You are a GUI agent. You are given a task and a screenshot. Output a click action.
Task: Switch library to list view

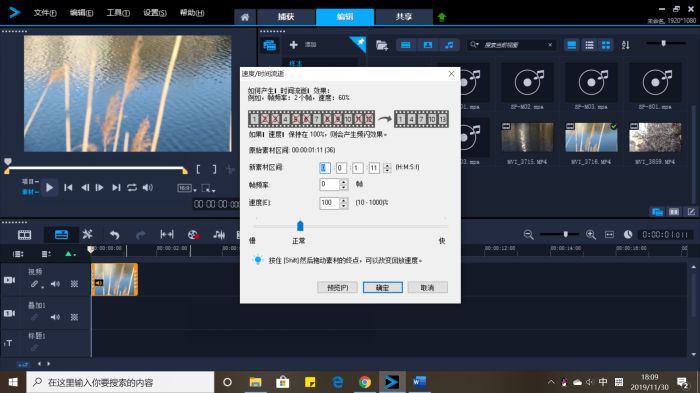click(589, 45)
